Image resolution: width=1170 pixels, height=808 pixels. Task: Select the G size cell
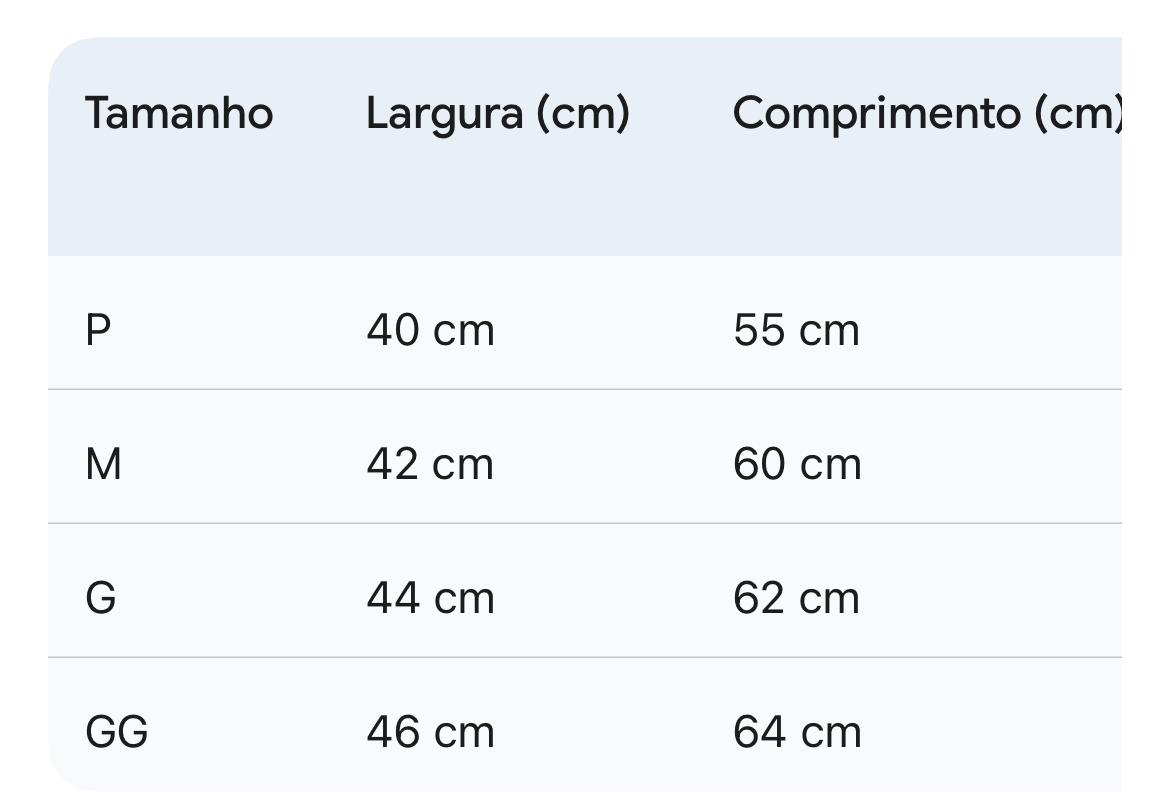(101, 598)
